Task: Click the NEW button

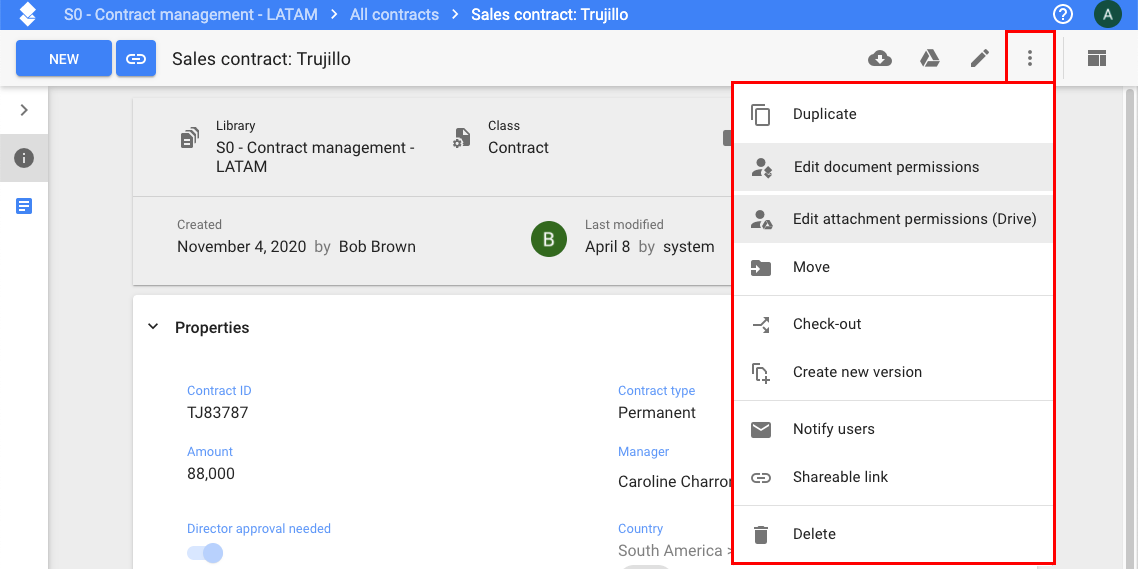Action: coord(64,59)
